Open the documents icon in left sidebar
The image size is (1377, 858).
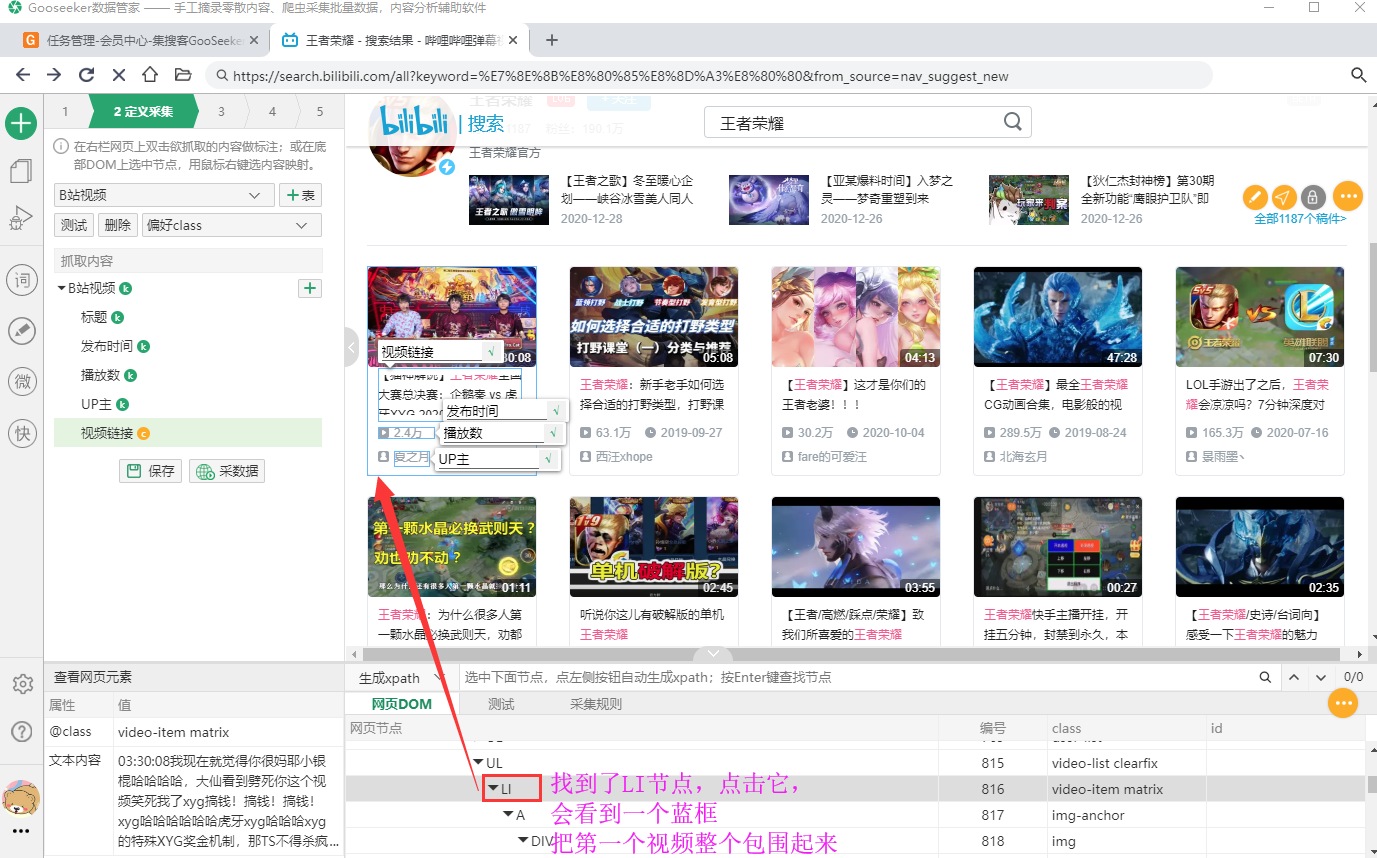point(21,171)
